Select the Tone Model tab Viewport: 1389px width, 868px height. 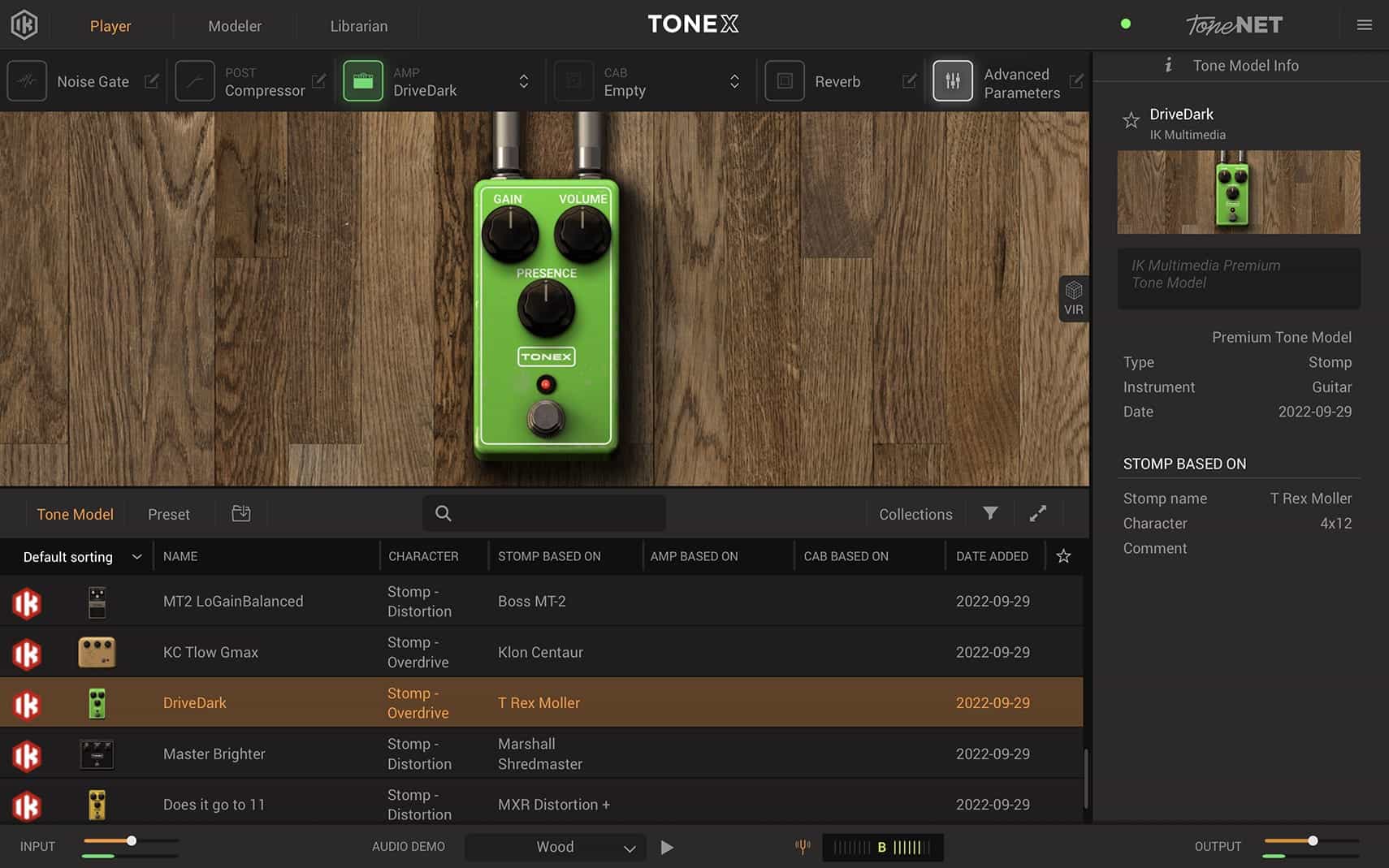75,514
